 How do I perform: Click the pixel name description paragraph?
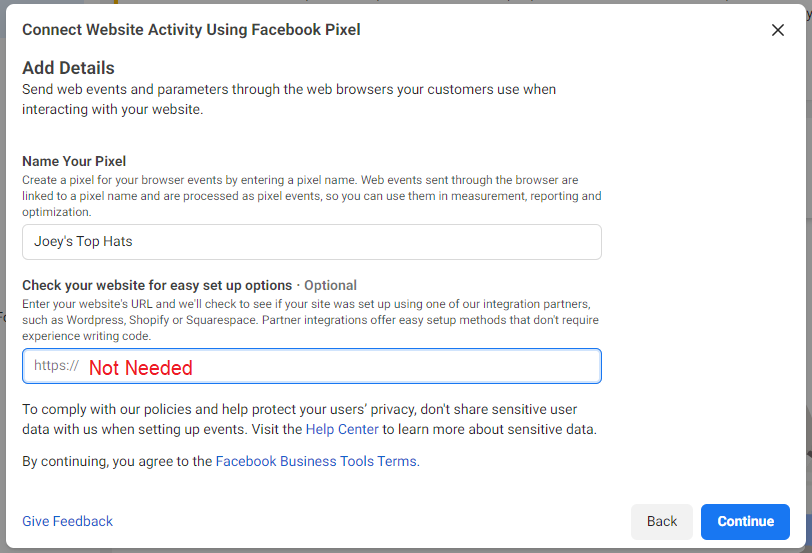[311, 196]
